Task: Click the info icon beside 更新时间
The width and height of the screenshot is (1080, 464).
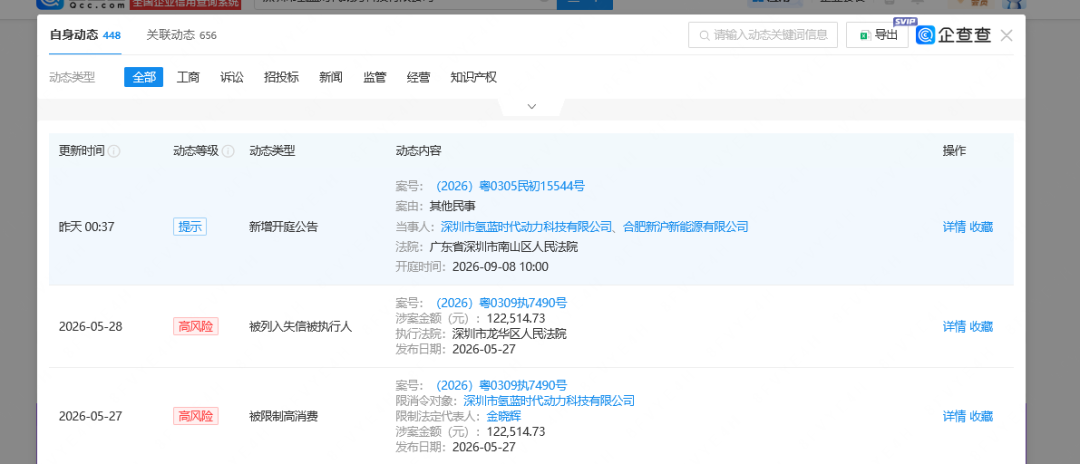Action: pos(114,151)
